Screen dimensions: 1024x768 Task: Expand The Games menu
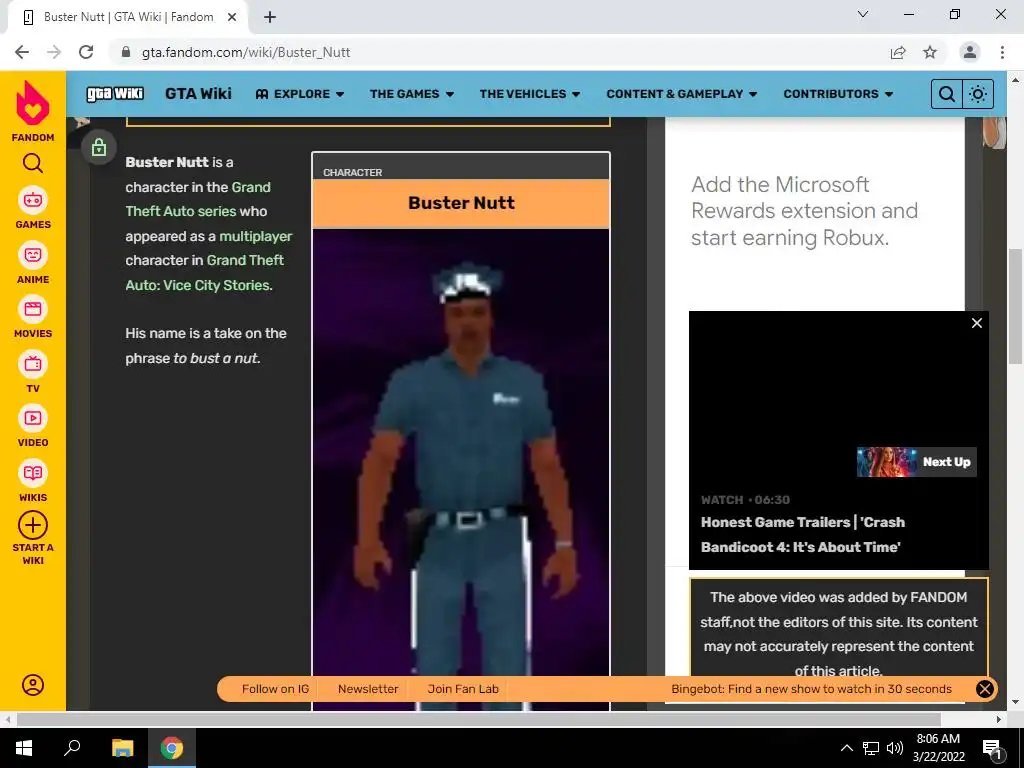(411, 94)
